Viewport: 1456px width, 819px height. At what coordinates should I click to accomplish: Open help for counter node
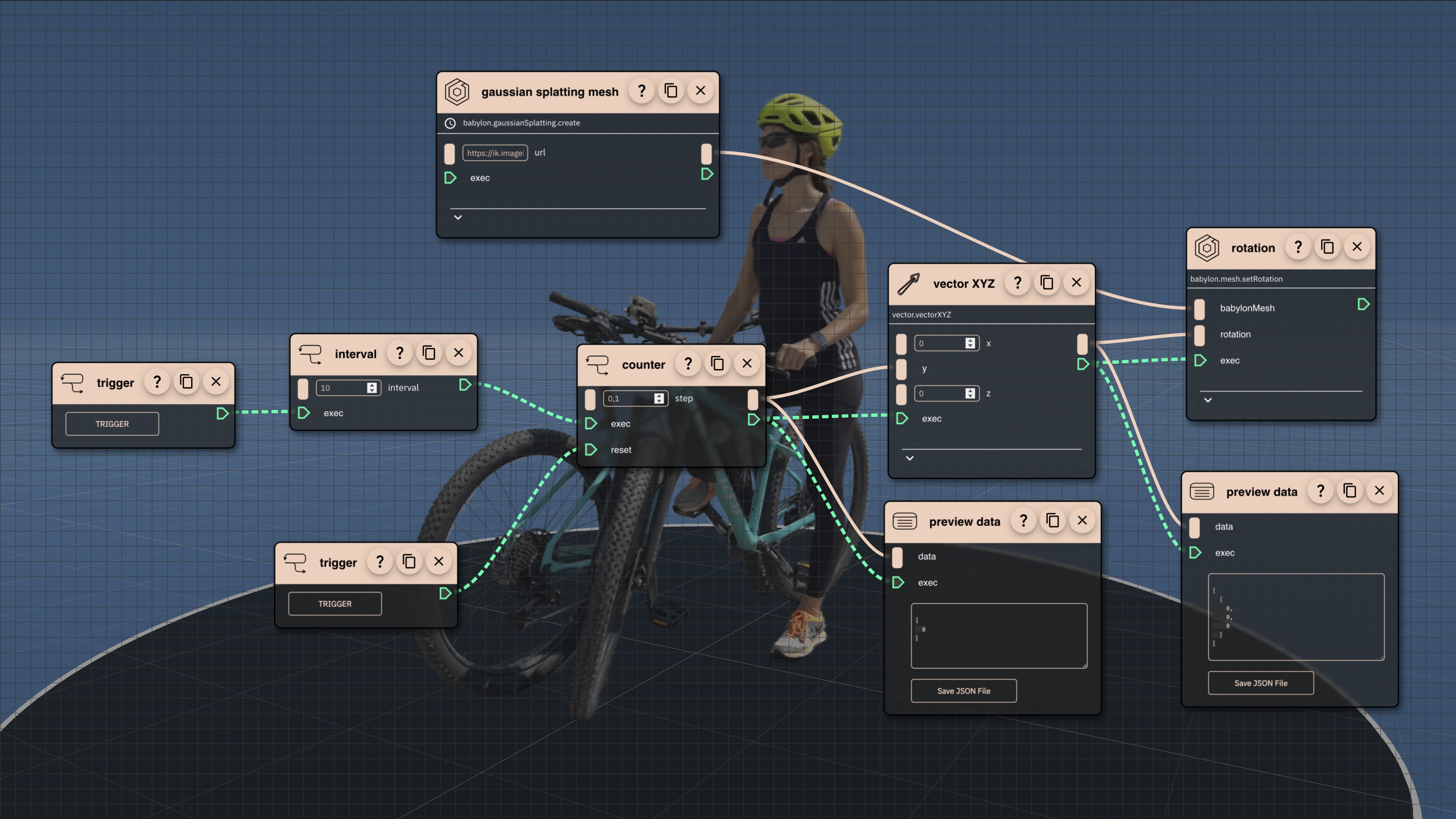(x=688, y=364)
